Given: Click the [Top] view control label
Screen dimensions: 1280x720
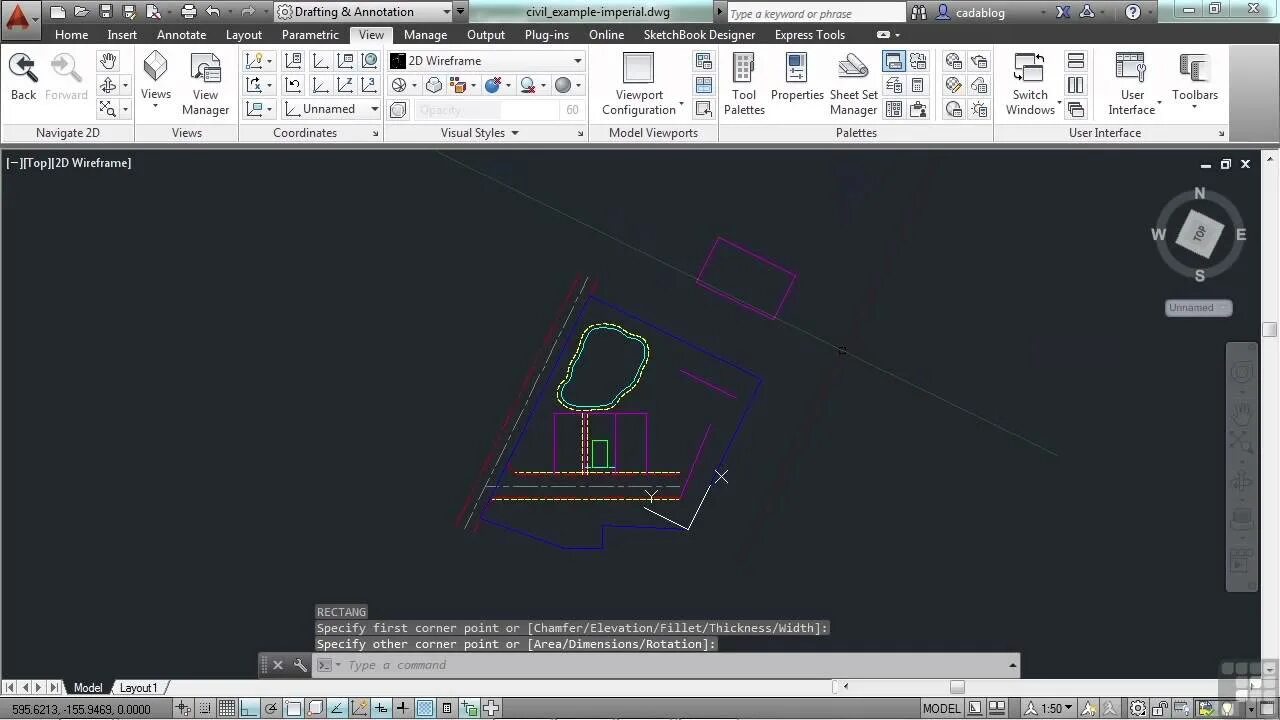Looking at the screenshot, I should (x=37, y=162).
